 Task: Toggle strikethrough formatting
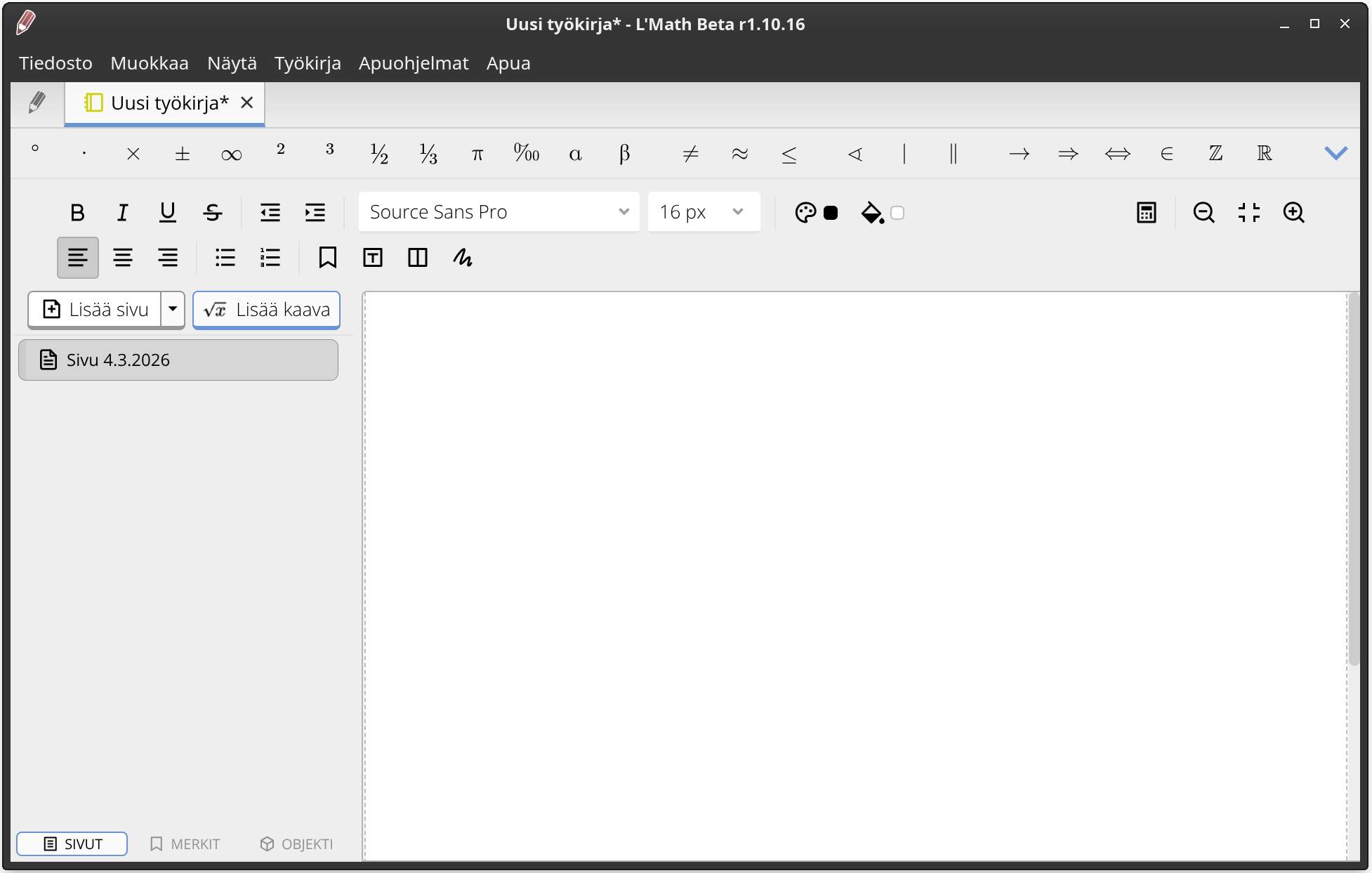click(x=212, y=212)
